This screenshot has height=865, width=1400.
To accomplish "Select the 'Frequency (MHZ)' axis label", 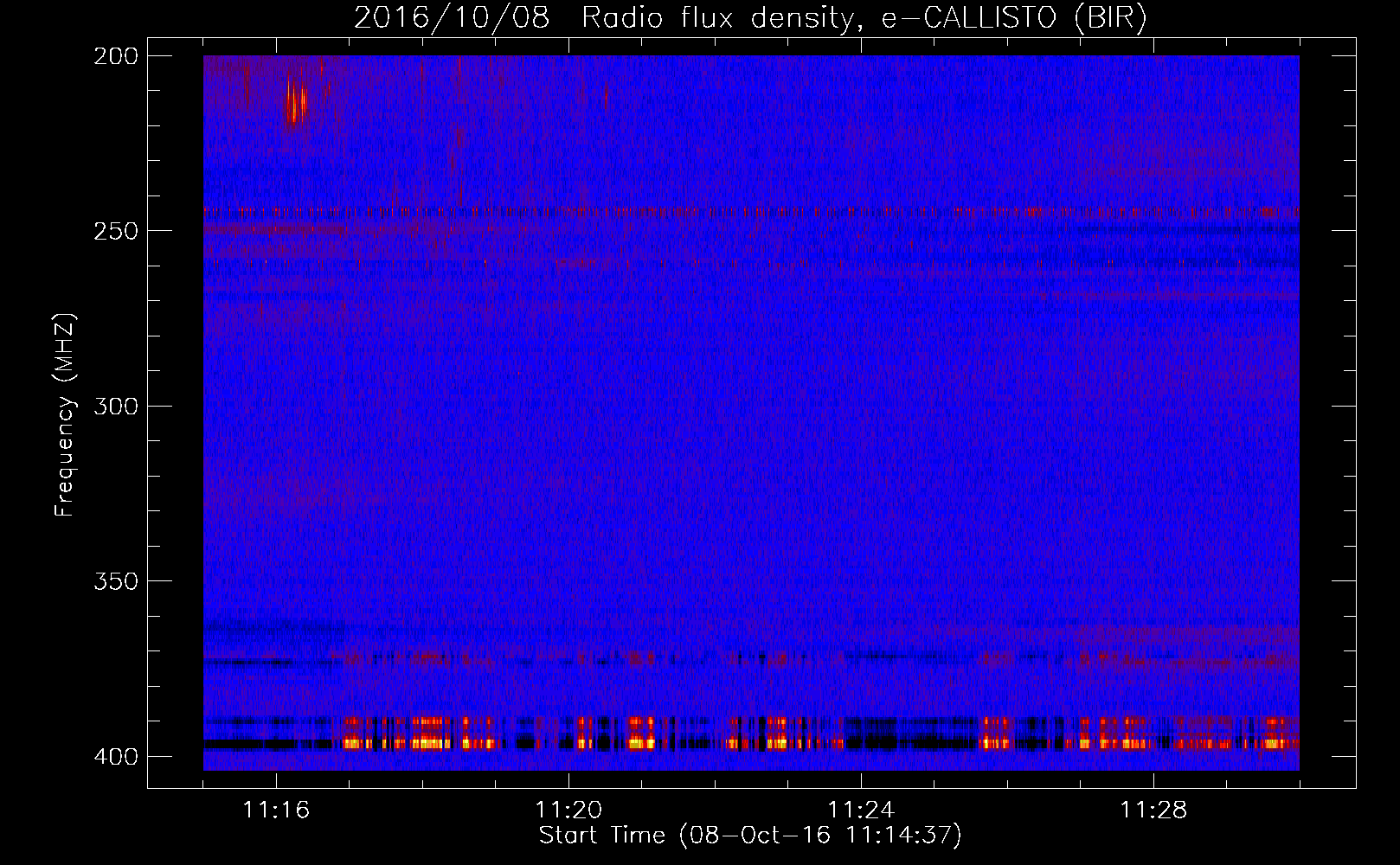I will coord(65,415).
